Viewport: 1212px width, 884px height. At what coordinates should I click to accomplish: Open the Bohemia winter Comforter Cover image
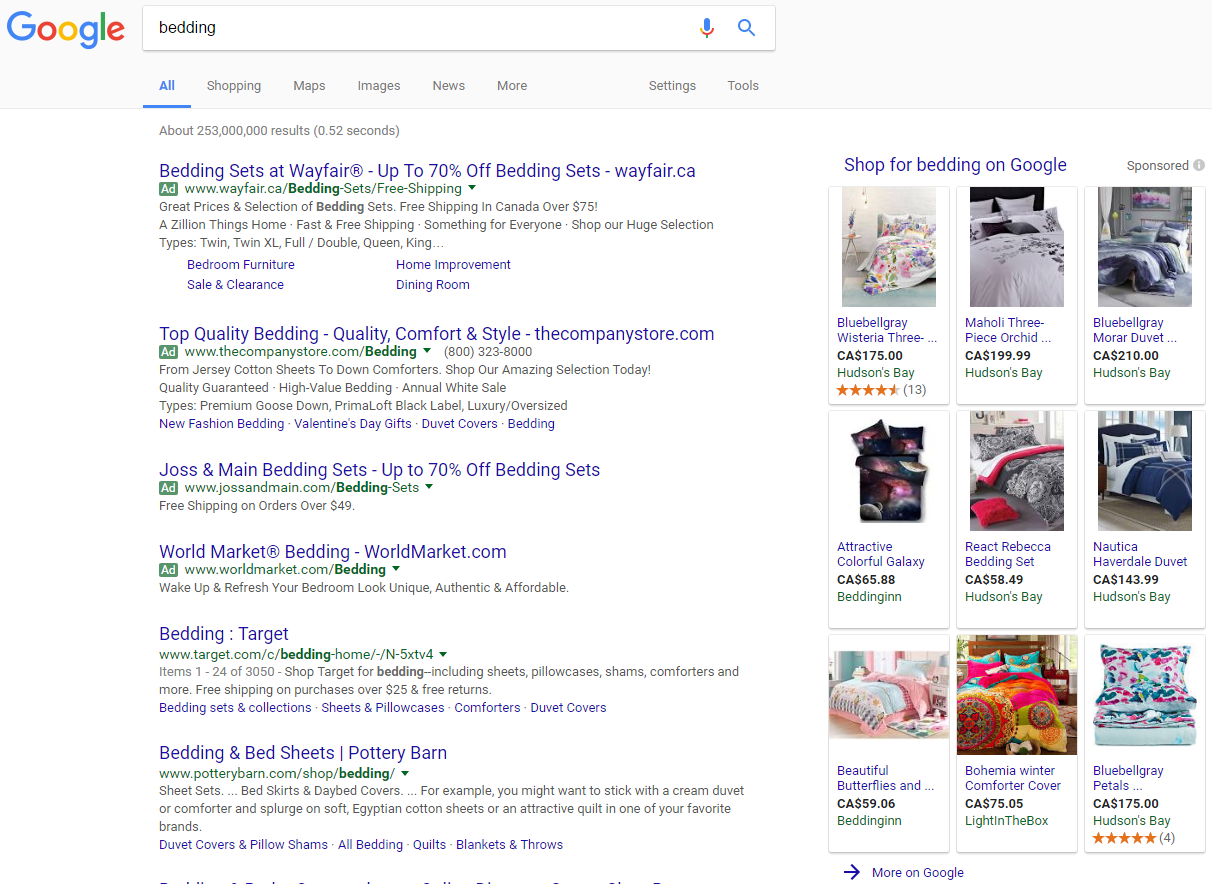point(1017,695)
